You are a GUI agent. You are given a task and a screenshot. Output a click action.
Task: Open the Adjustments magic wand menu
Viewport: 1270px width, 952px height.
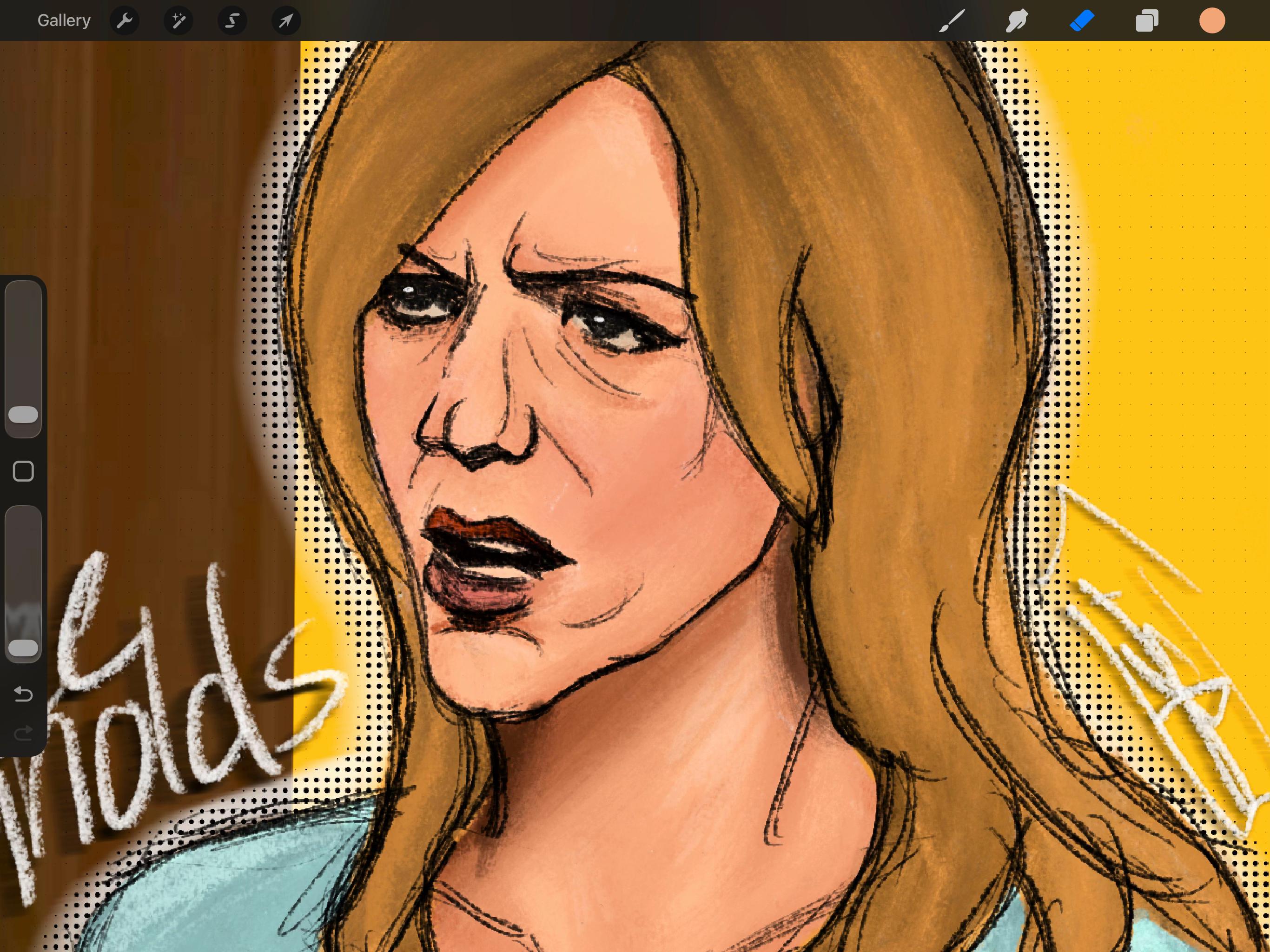click(x=179, y=20)
